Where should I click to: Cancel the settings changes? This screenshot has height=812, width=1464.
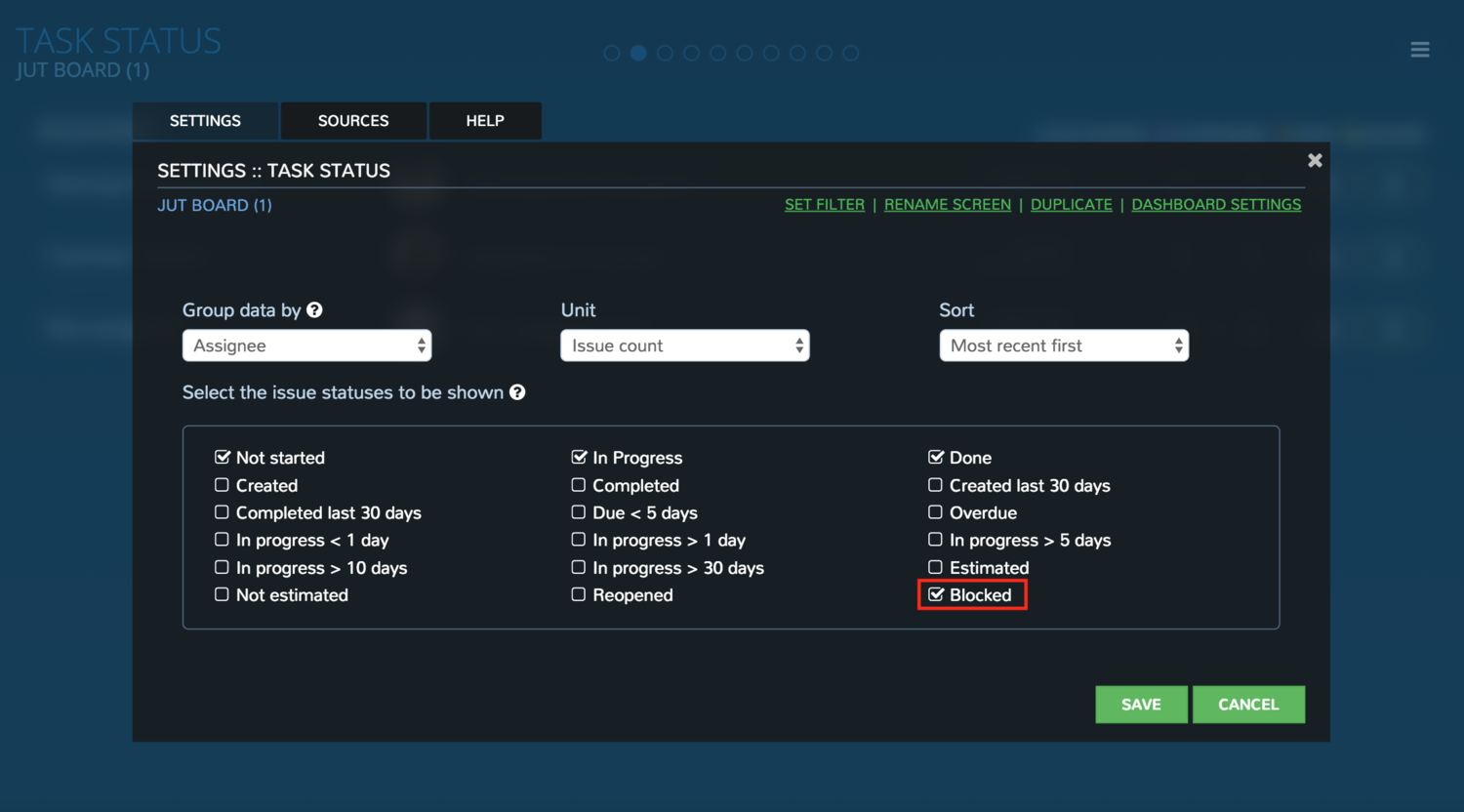tap(1248, 705)
